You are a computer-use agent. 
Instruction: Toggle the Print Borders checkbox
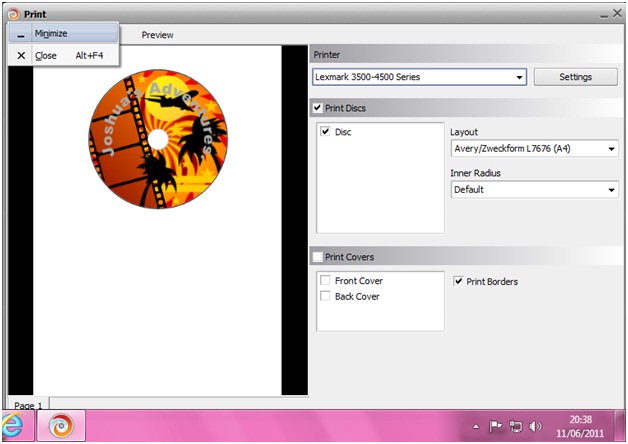pos(459,281)
